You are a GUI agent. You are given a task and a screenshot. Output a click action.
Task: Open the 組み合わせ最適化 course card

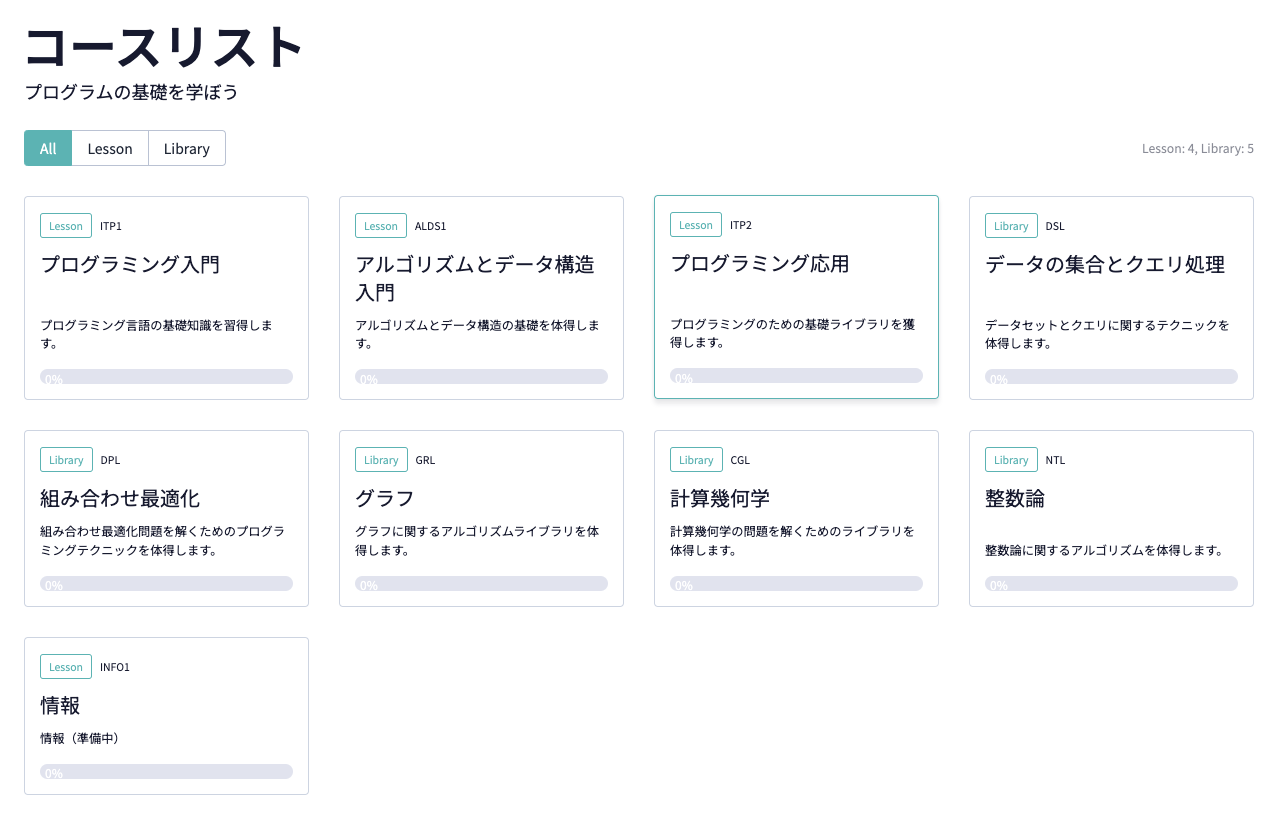[x=120, y=499]
